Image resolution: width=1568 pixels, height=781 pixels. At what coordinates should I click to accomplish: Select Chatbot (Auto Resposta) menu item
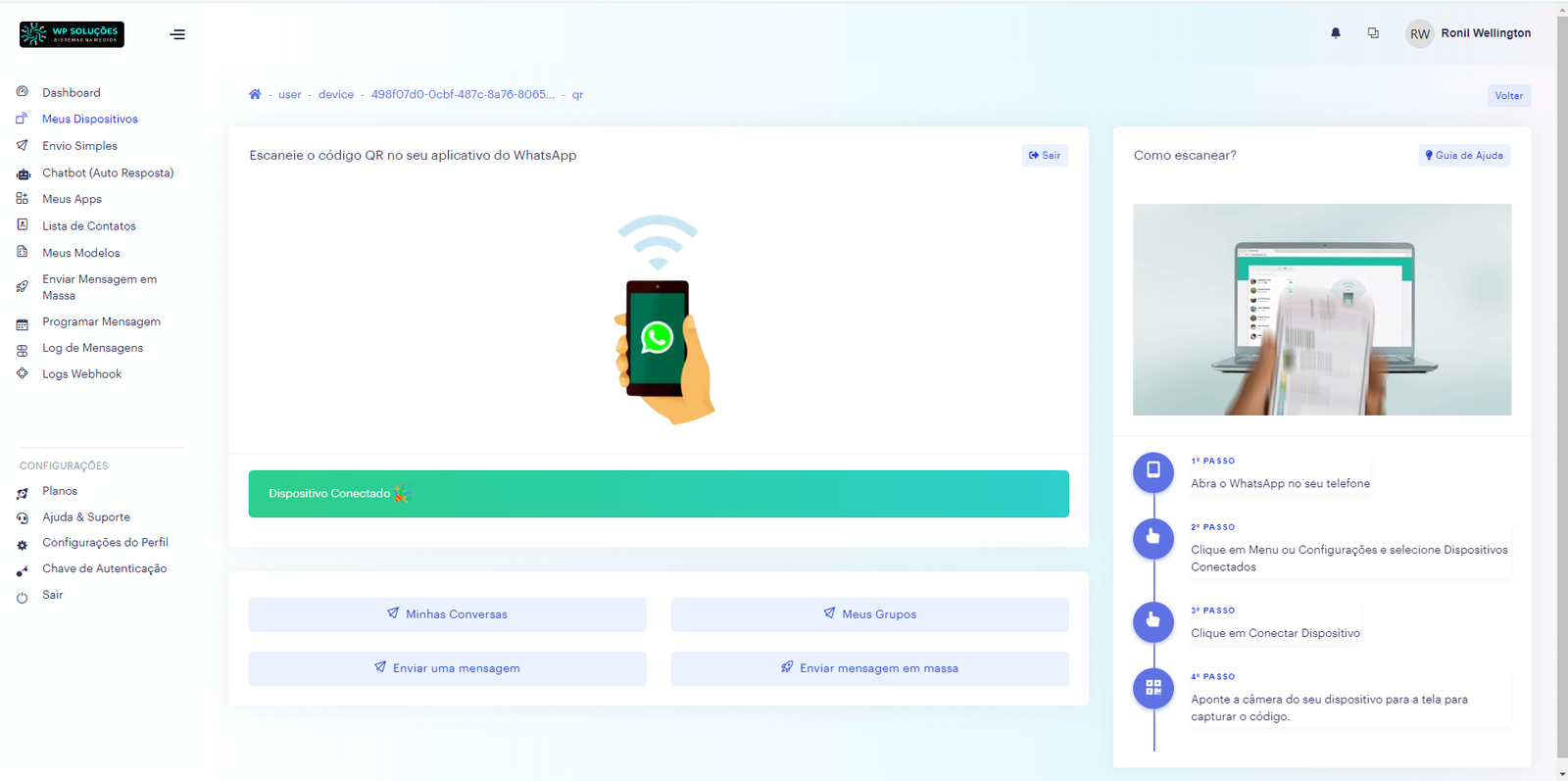pos(108,173)
